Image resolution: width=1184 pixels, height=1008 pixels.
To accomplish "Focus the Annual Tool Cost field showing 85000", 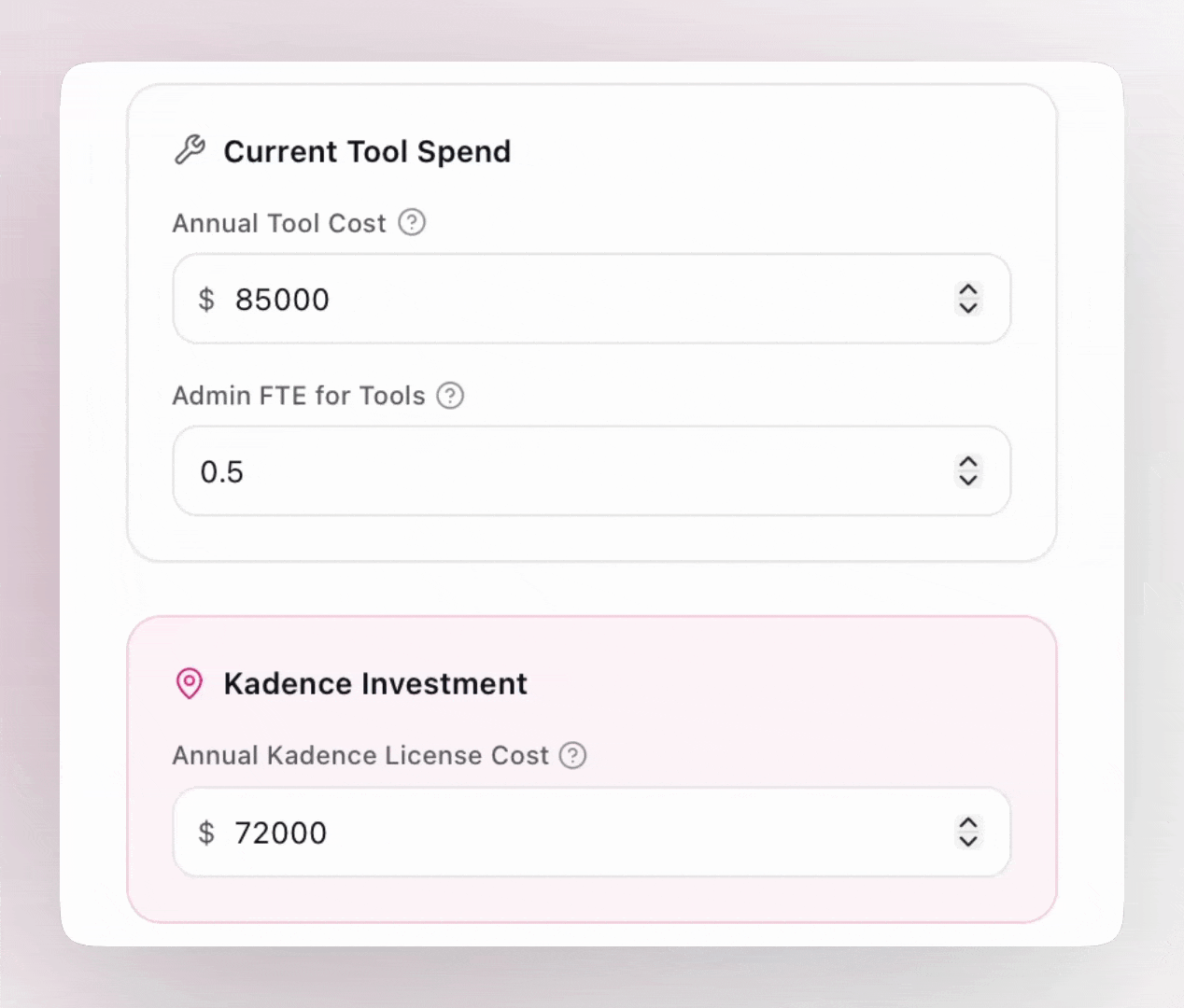I will [x=560, y=300].
